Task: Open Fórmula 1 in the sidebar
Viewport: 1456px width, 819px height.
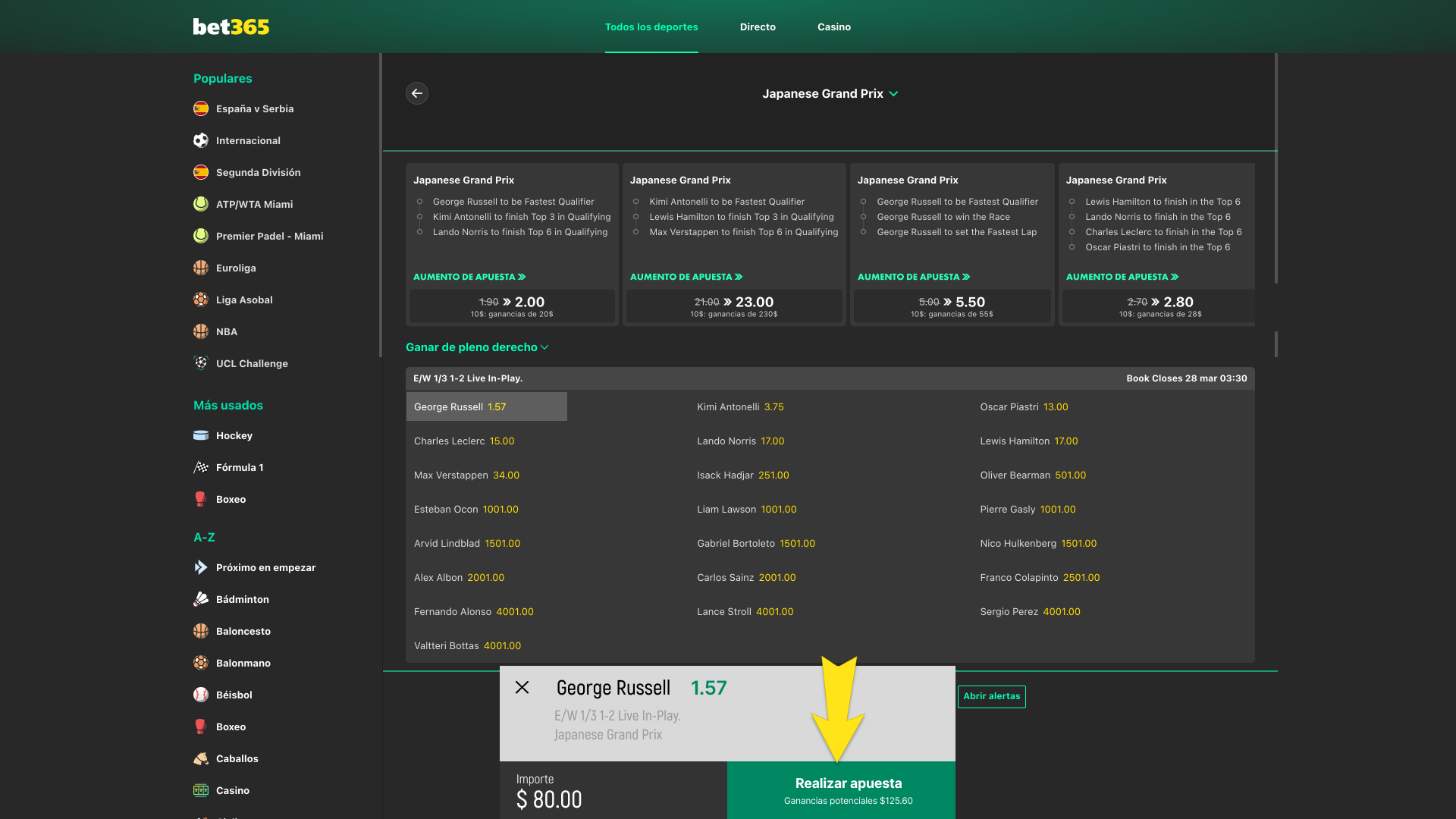Action: 240,467
